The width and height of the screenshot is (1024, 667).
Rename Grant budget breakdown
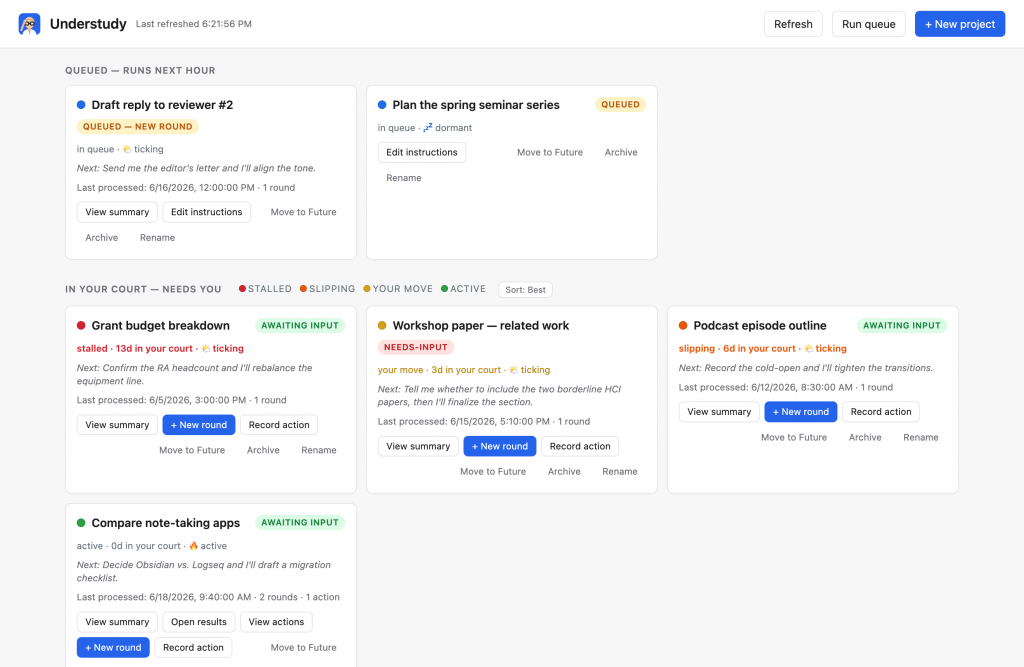319,450
